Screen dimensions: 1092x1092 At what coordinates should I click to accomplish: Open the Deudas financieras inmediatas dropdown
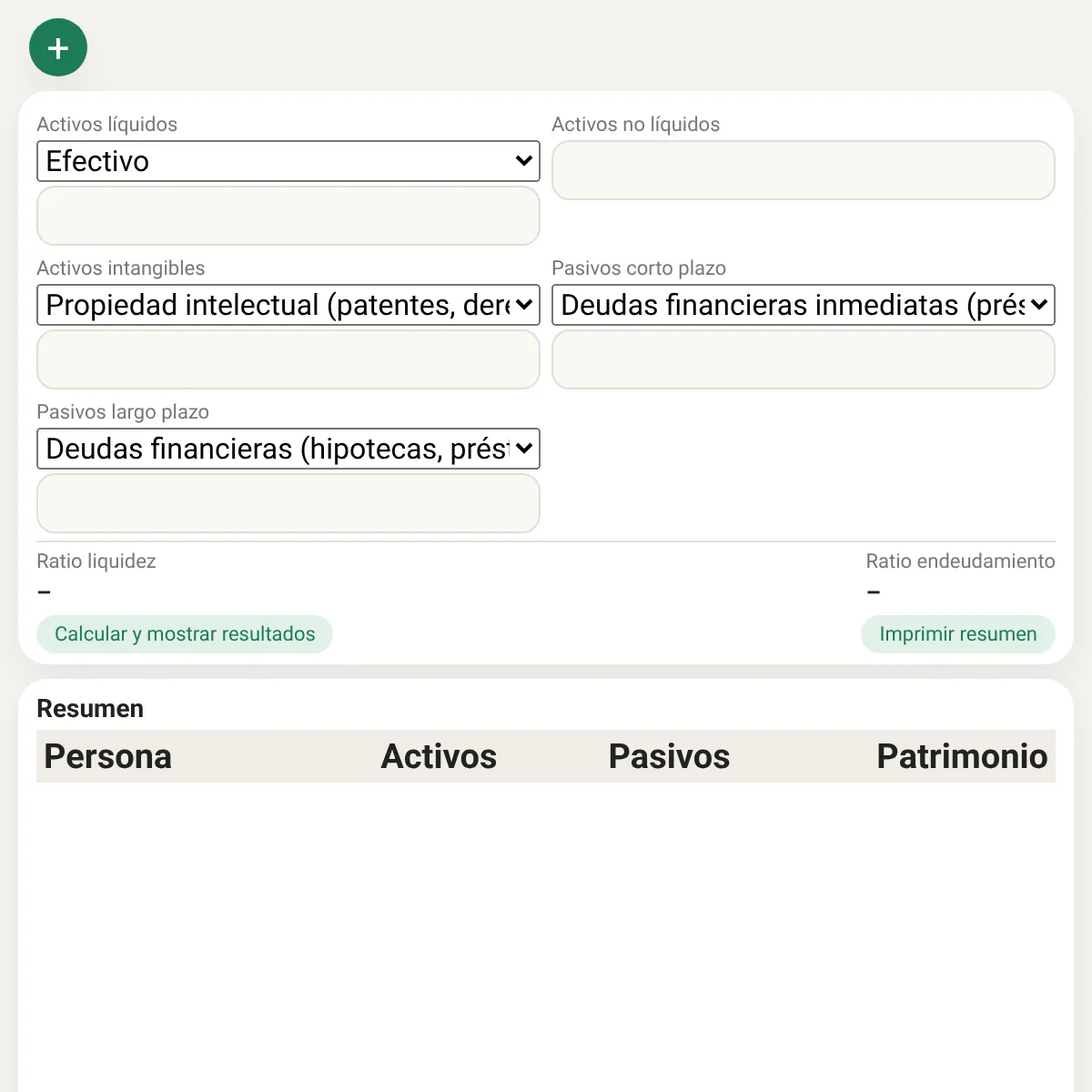803,305
